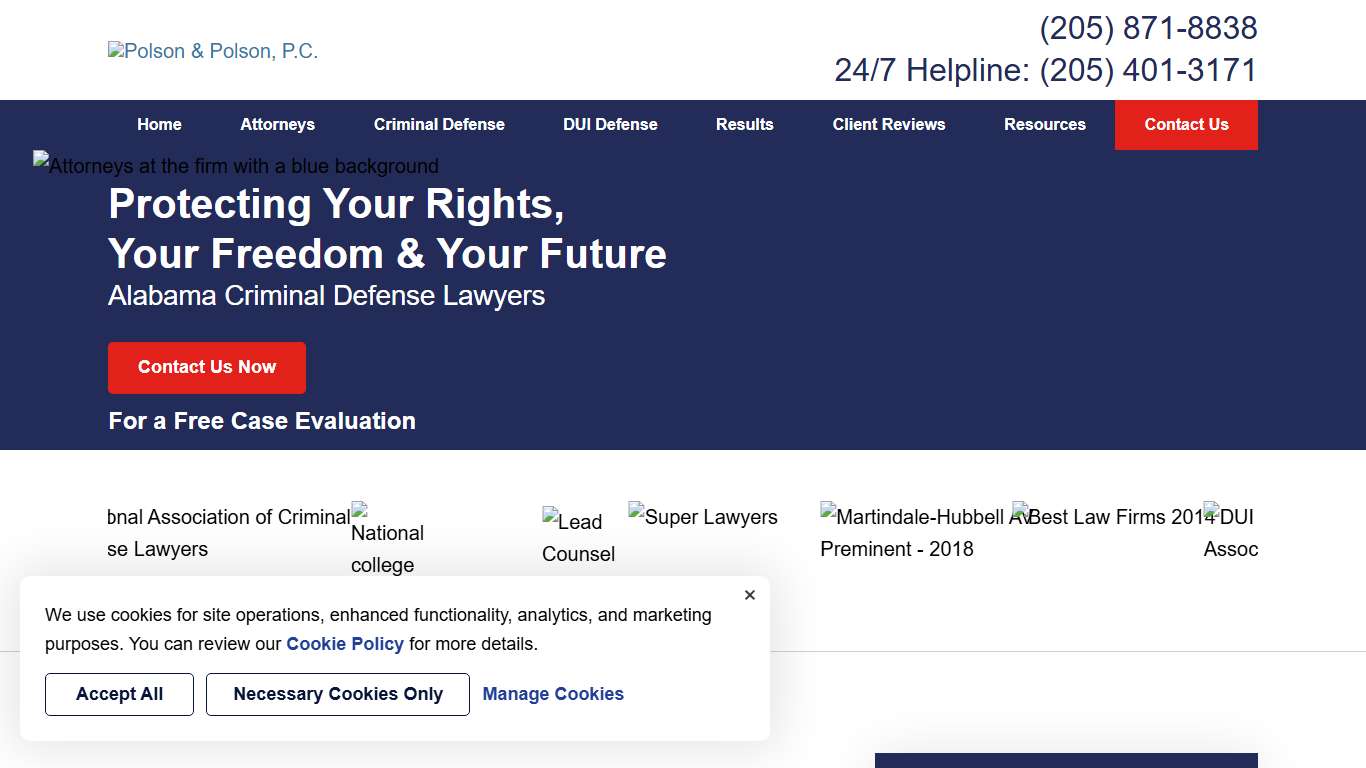Viewport: 1366px width, 768px height.
Task: Click the red Contact Us nav button
Action: coord(1186,125)
